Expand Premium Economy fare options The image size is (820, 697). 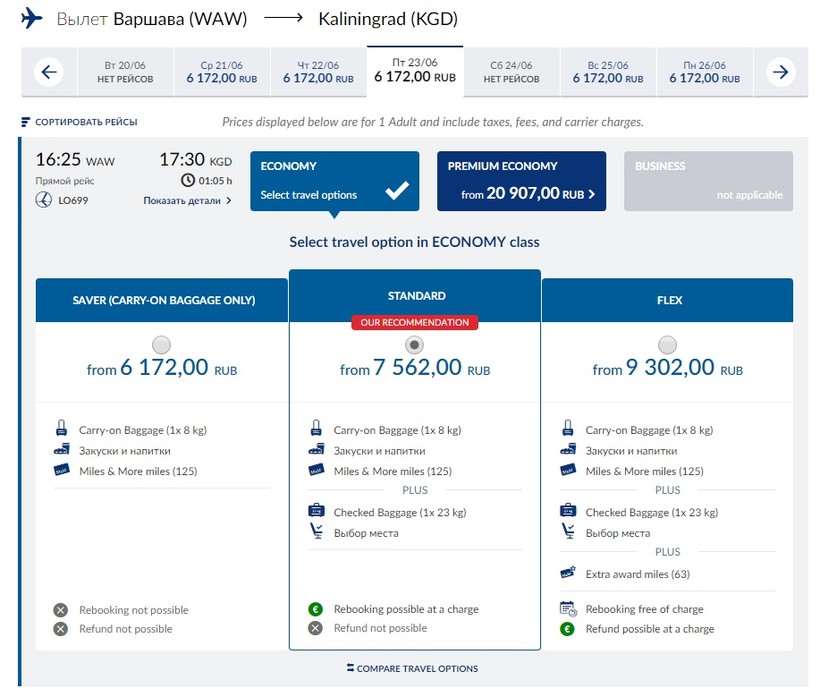coord(521,181)
